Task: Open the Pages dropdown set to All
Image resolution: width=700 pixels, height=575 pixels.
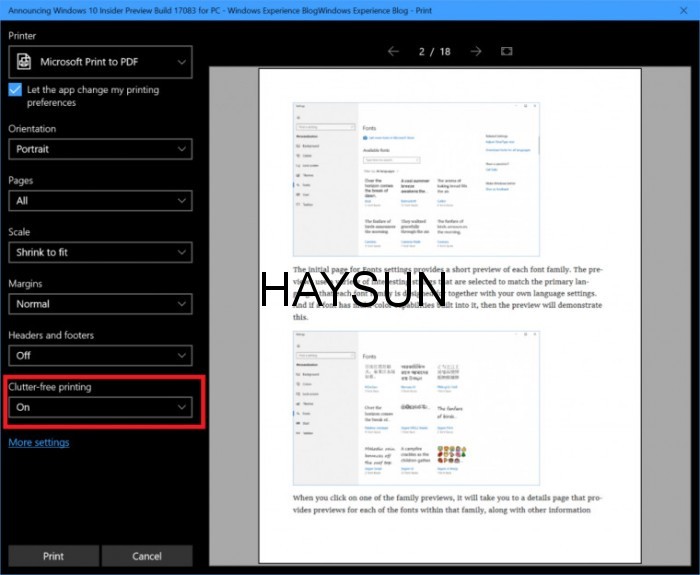Action: [100, 201]
